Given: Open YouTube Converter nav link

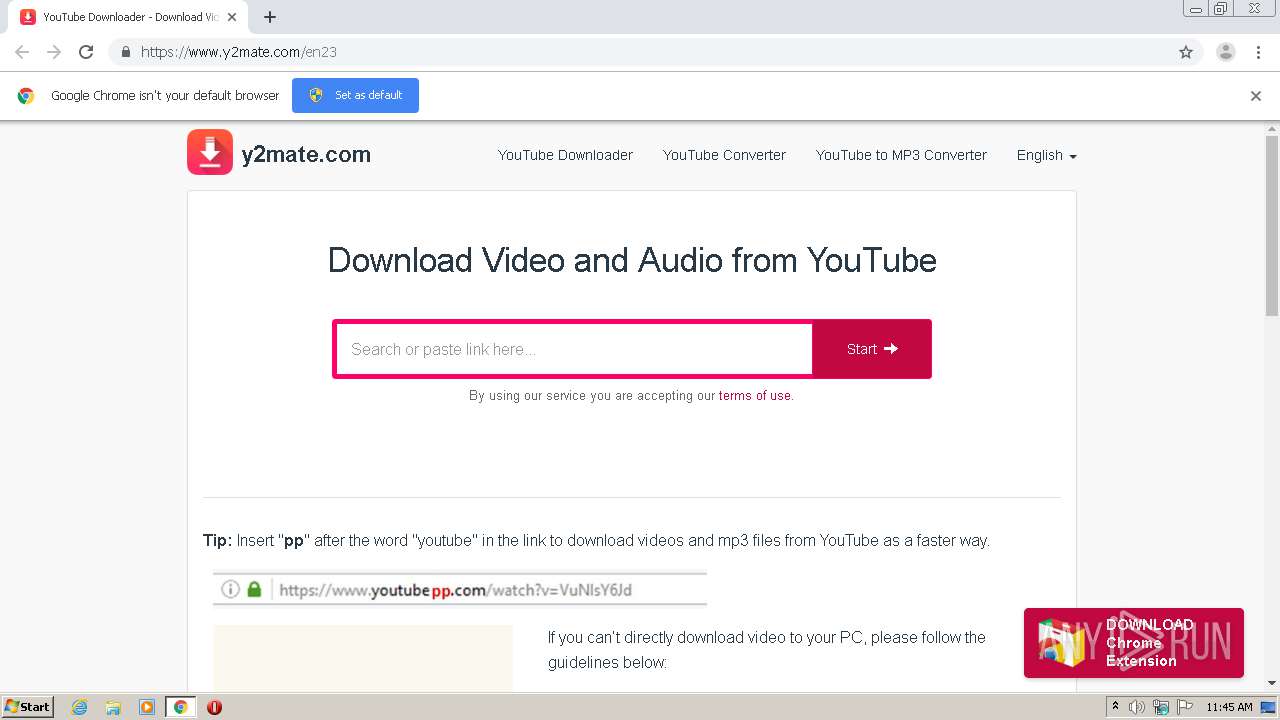Looking at the screenshot, I should click(724, 155).
